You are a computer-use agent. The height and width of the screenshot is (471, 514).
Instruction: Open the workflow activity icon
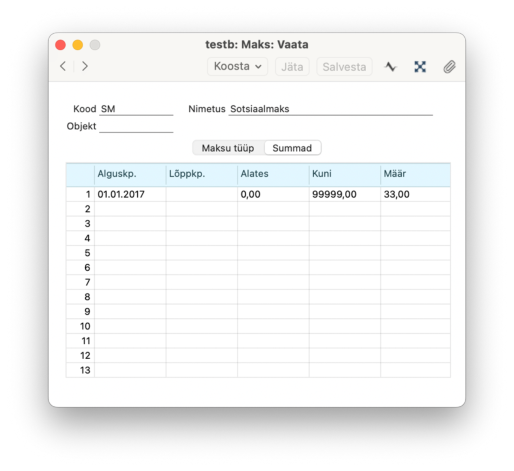tap(390, 67)
